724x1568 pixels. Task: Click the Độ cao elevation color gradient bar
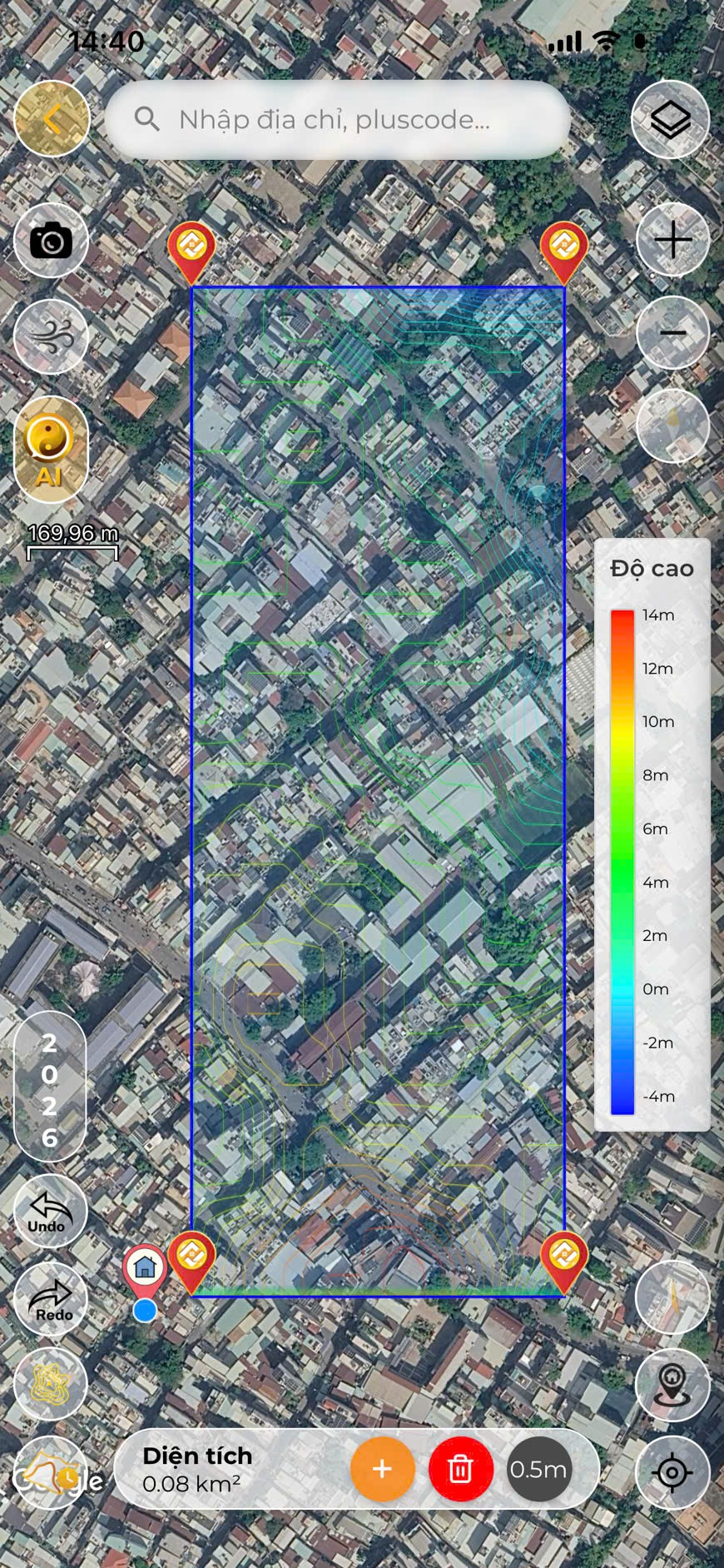[x=622, y=861]
